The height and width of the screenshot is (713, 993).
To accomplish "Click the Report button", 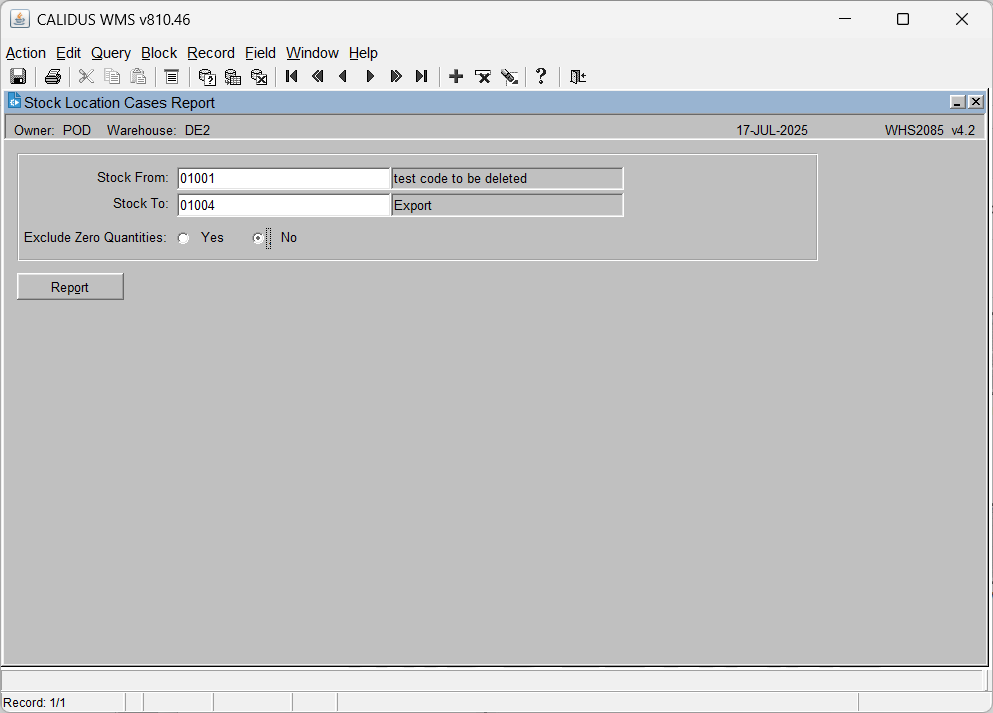I will pyautogui.click(x=70, y=287).
